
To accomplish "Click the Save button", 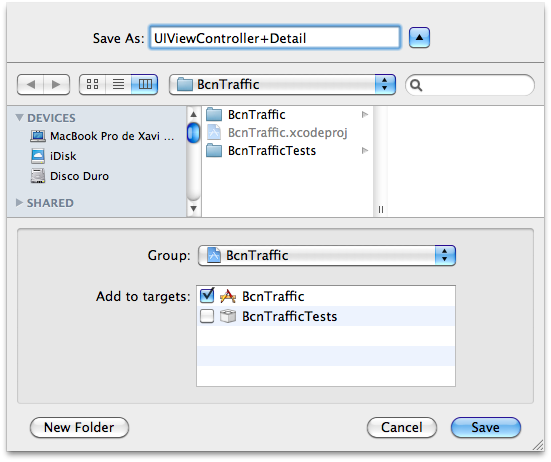I will 486,428.
